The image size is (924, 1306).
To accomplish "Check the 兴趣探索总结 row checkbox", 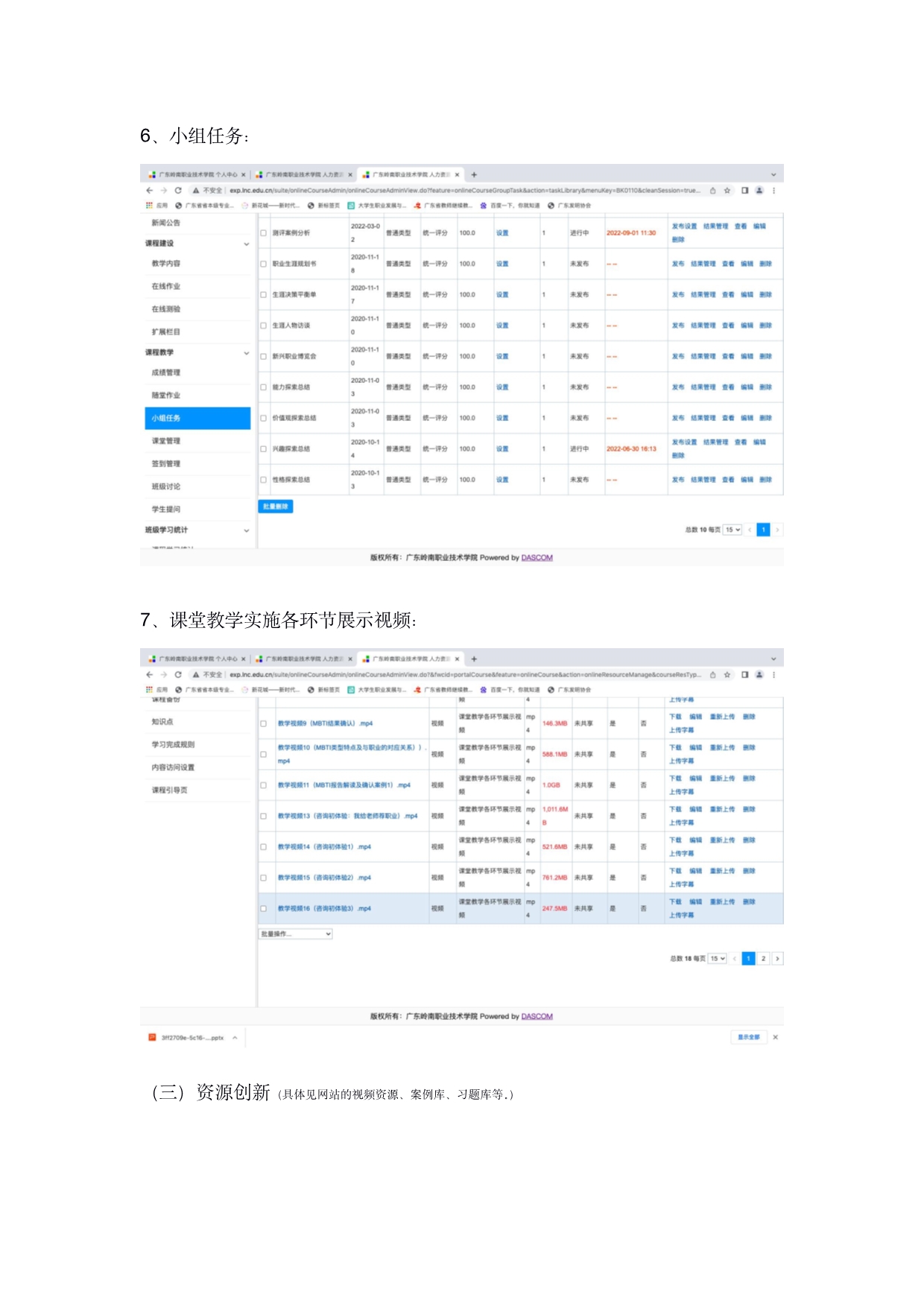I will pos(264,449).
